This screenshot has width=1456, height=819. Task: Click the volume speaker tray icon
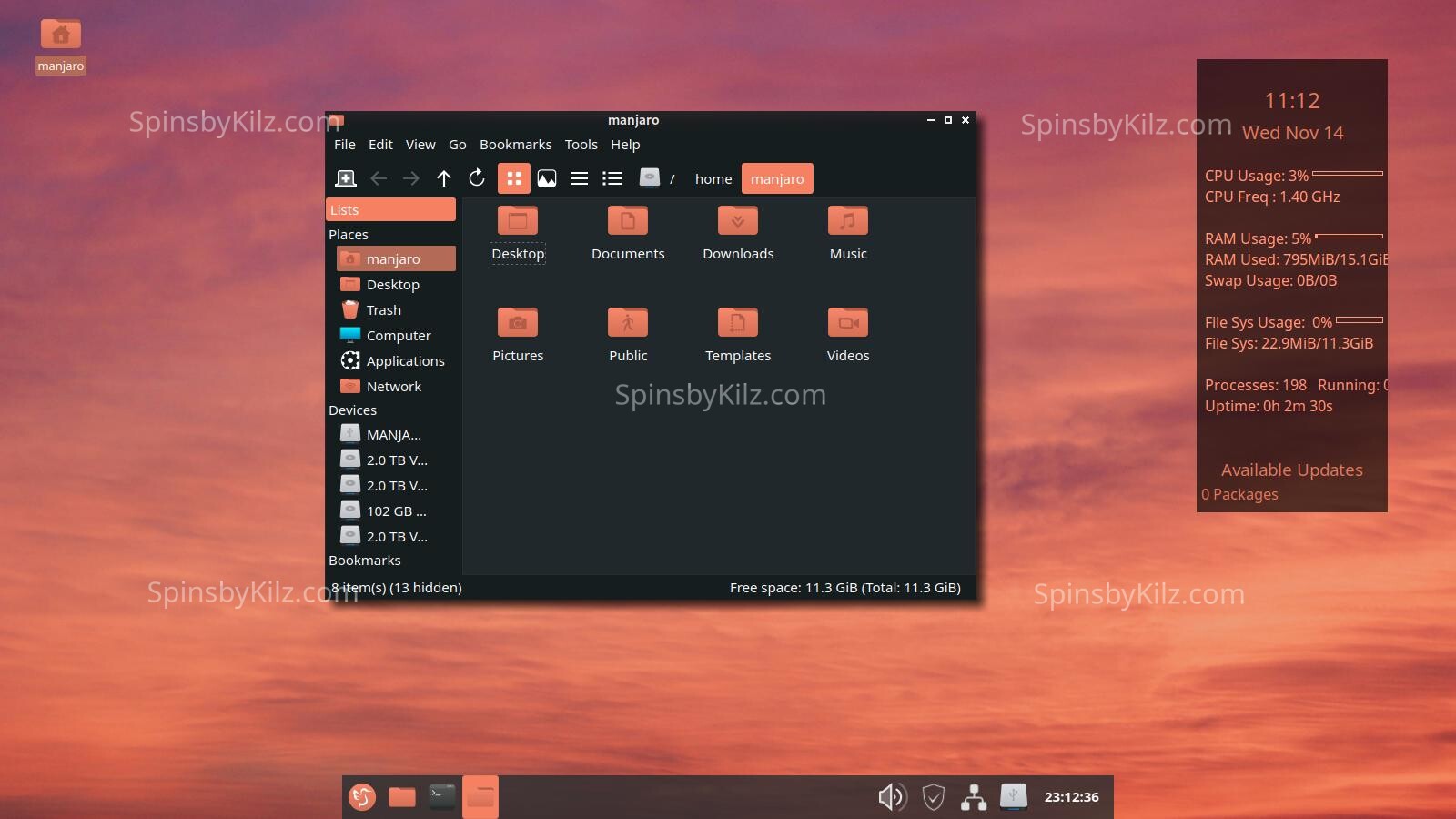[892, 797]
